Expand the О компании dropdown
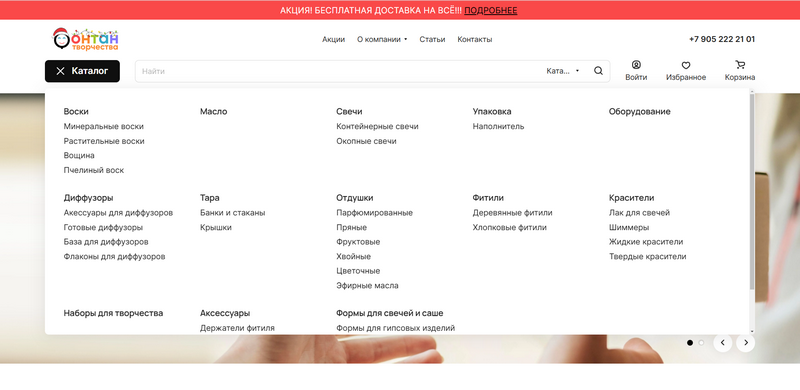Image resolution: width=800 pixels, height=390 pixels. coord(382,39)
